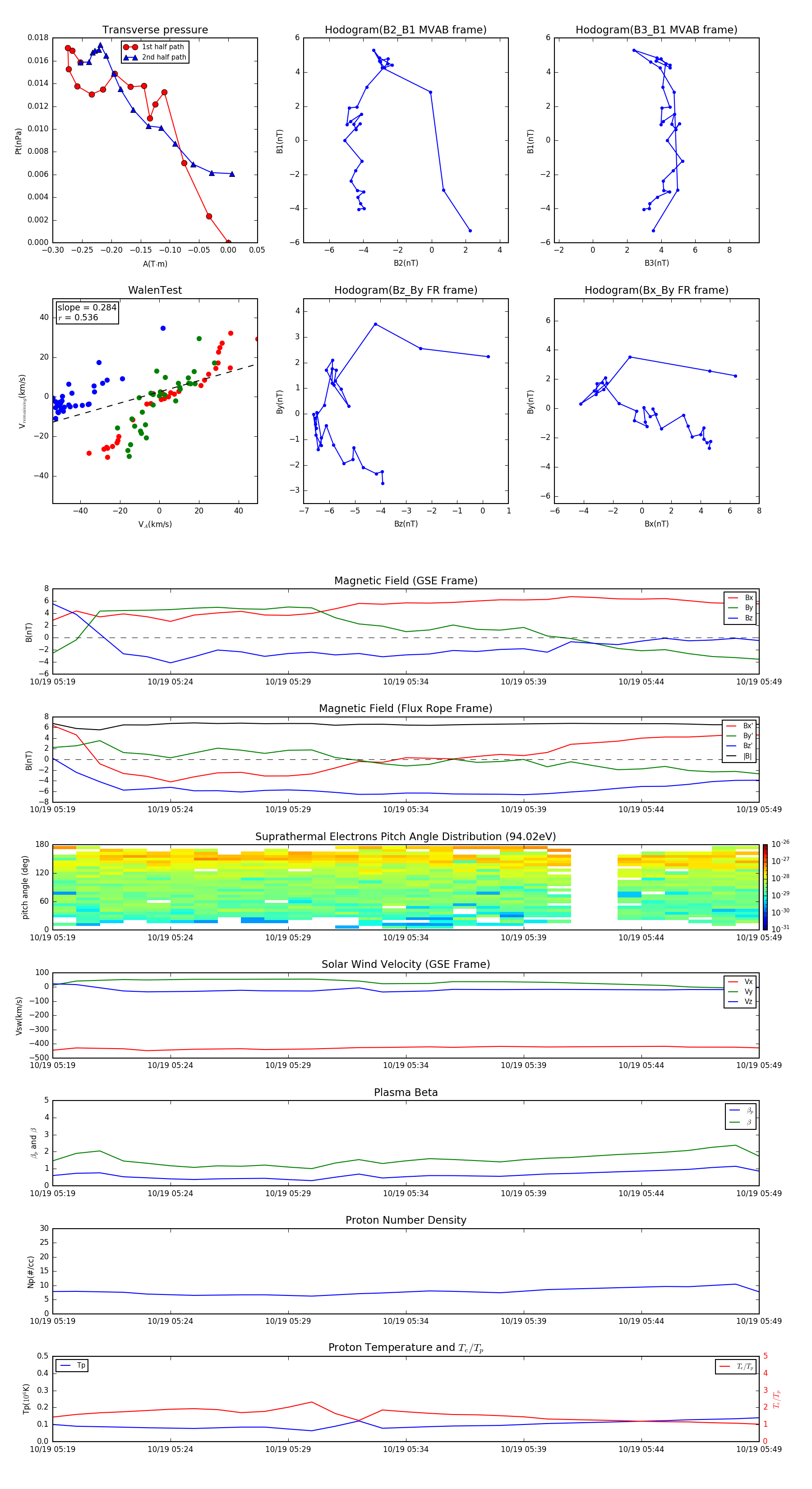Click the 'r = 0.536' annotation

click(x=78, y=318)
